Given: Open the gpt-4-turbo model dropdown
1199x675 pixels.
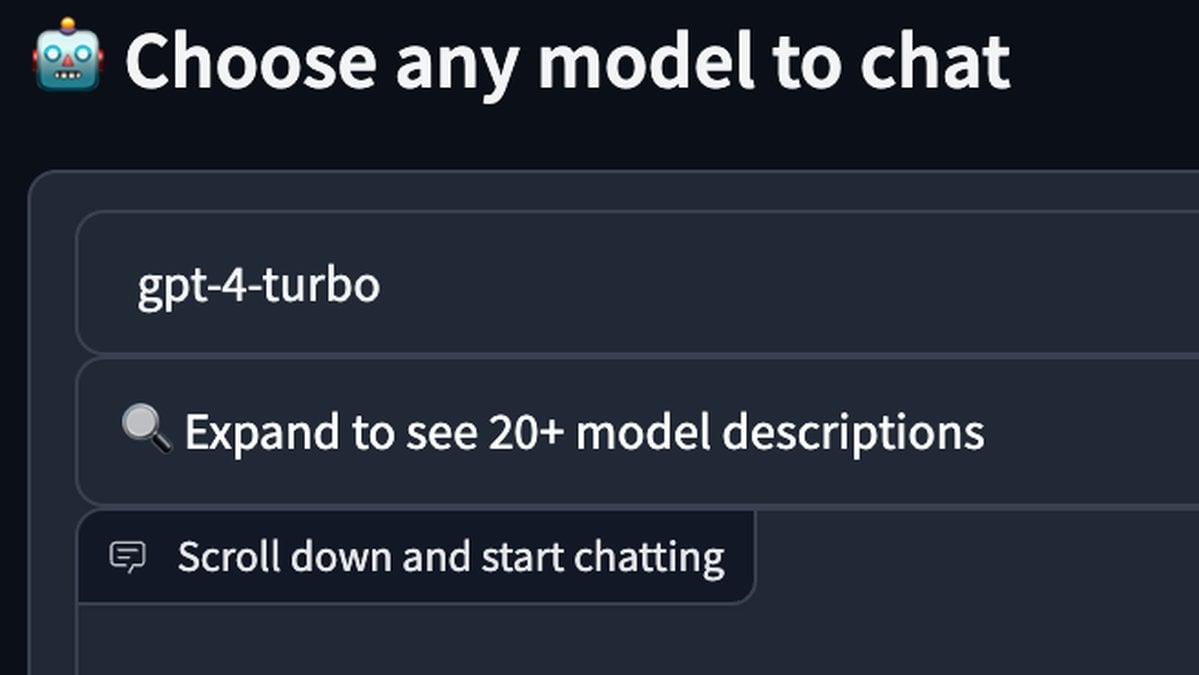Looking at the screenshot, I should click(640, 286).
